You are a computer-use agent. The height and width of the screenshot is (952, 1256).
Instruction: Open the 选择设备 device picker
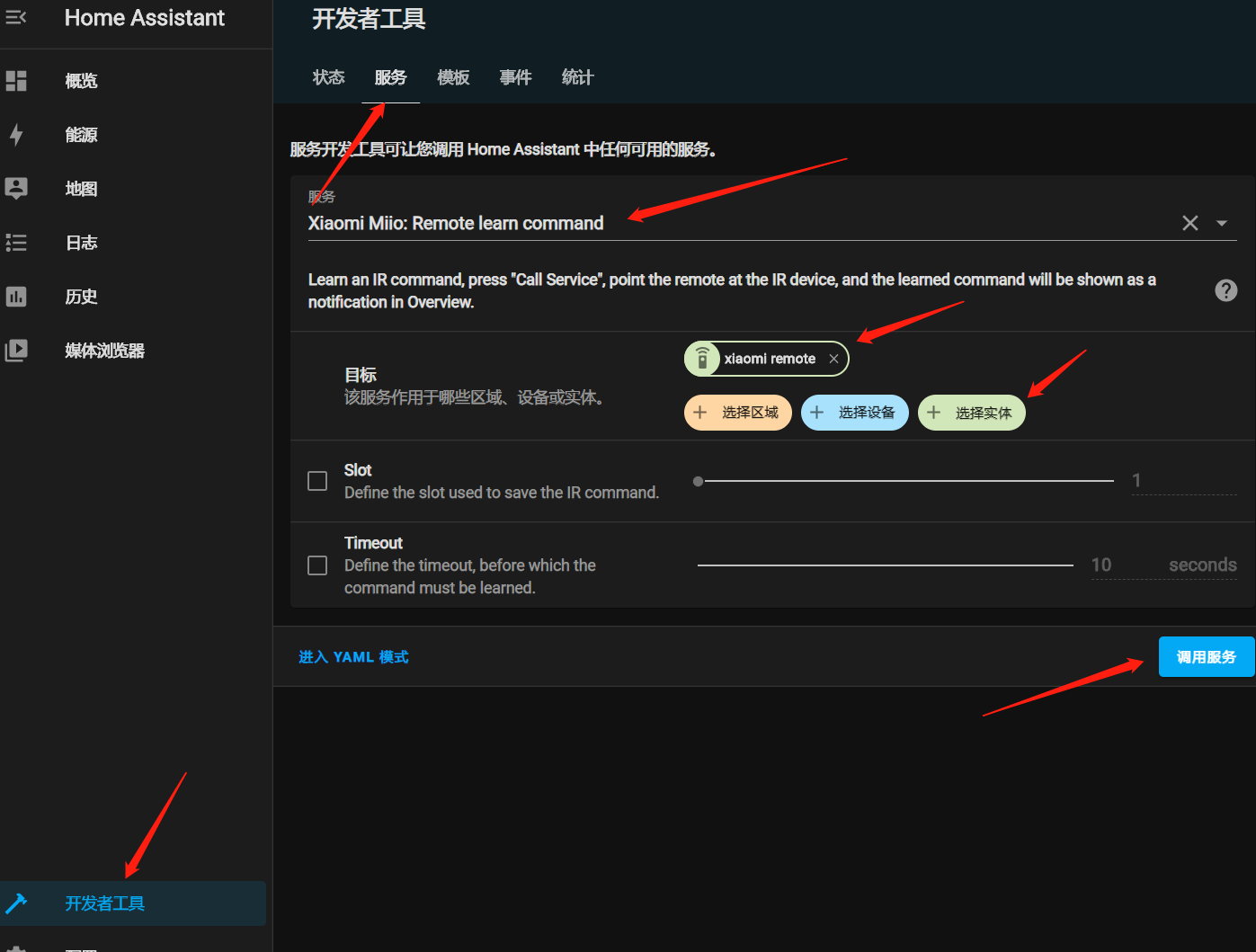[x=854, y=413]
